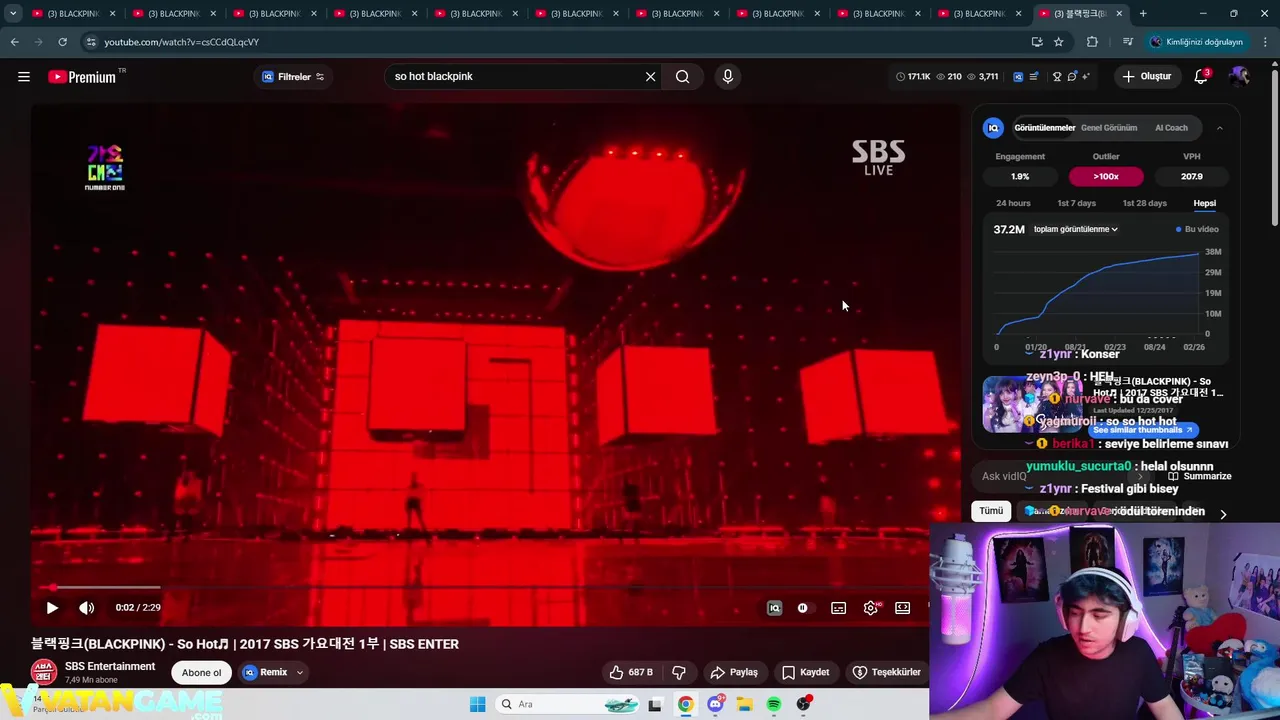Clear the search box with the X
Image resolution: width=1280 pixels, height=720 pixels.
point(650,76)
